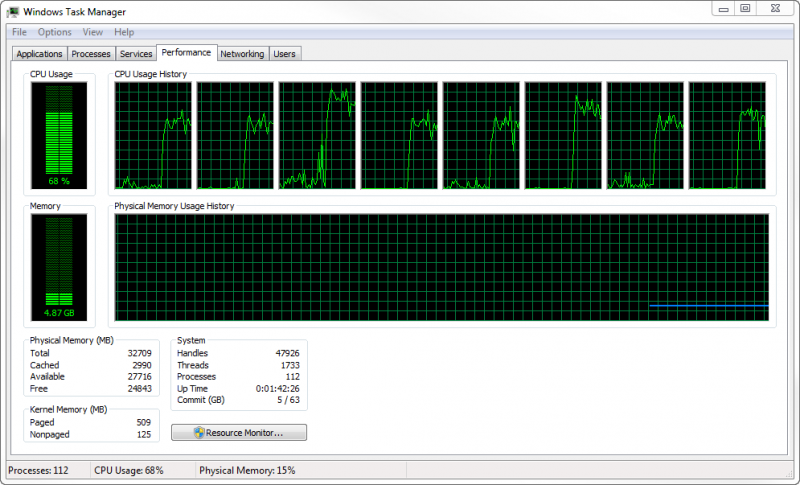
Task: Open the View menu
Action: pyautogui.click(x=93, y=32)
